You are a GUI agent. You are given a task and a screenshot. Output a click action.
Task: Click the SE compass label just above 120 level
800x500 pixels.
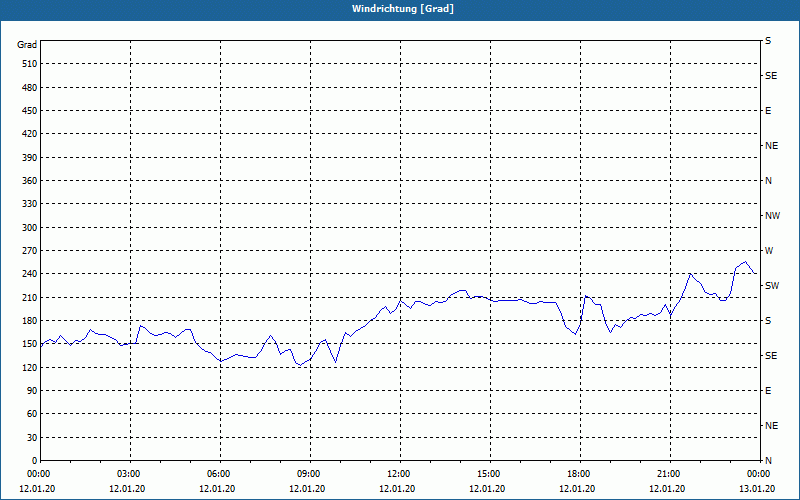click(x=771, y=356)
